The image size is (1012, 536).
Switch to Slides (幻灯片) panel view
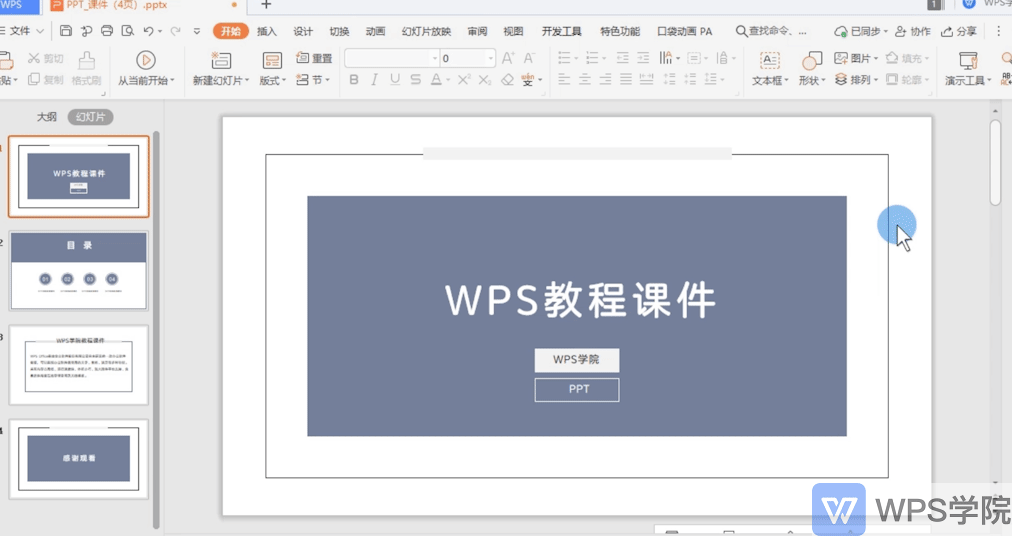(90, 117)
